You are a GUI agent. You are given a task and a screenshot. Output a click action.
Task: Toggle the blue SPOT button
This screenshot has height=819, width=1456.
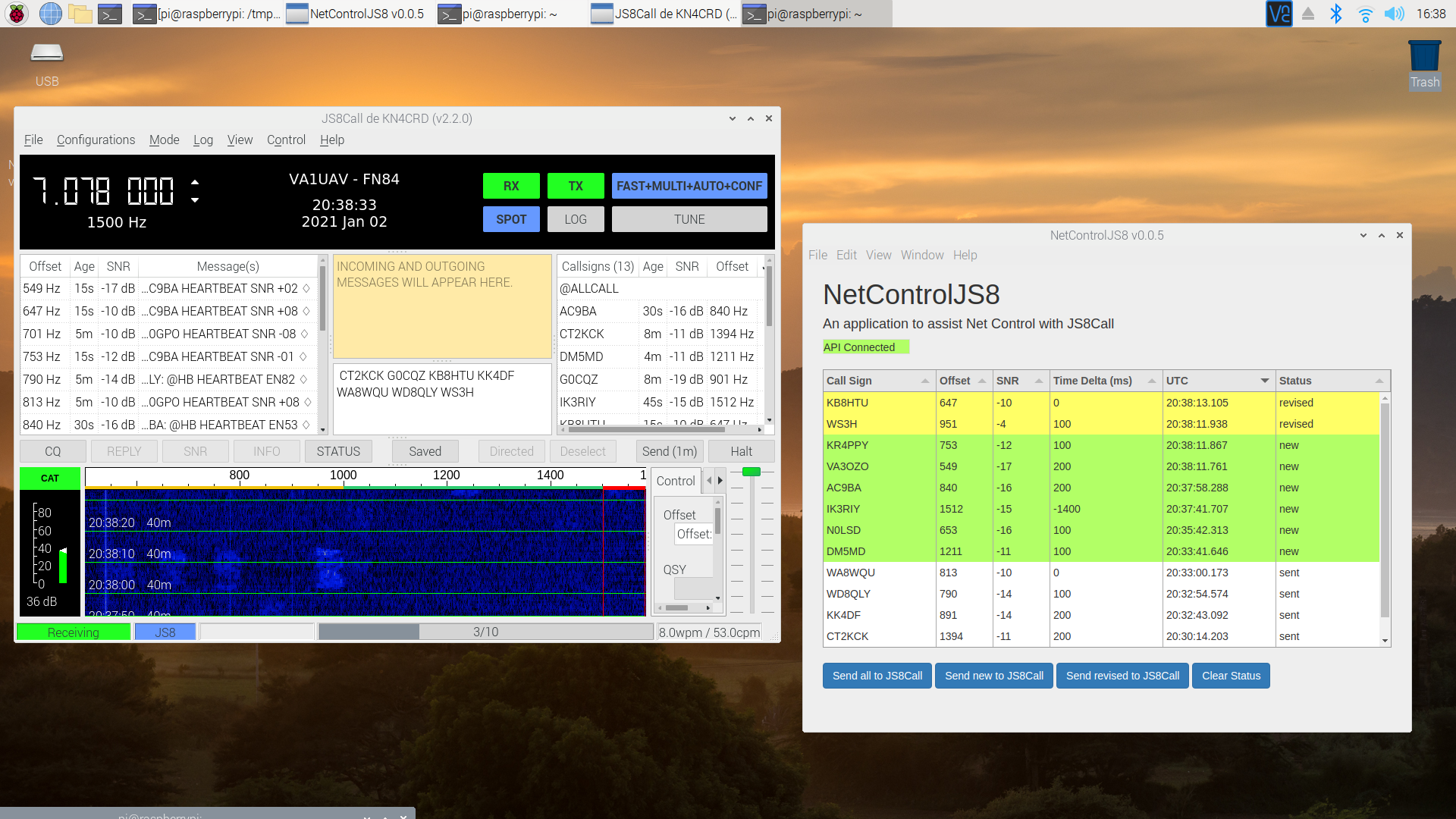tap(511, 219)
